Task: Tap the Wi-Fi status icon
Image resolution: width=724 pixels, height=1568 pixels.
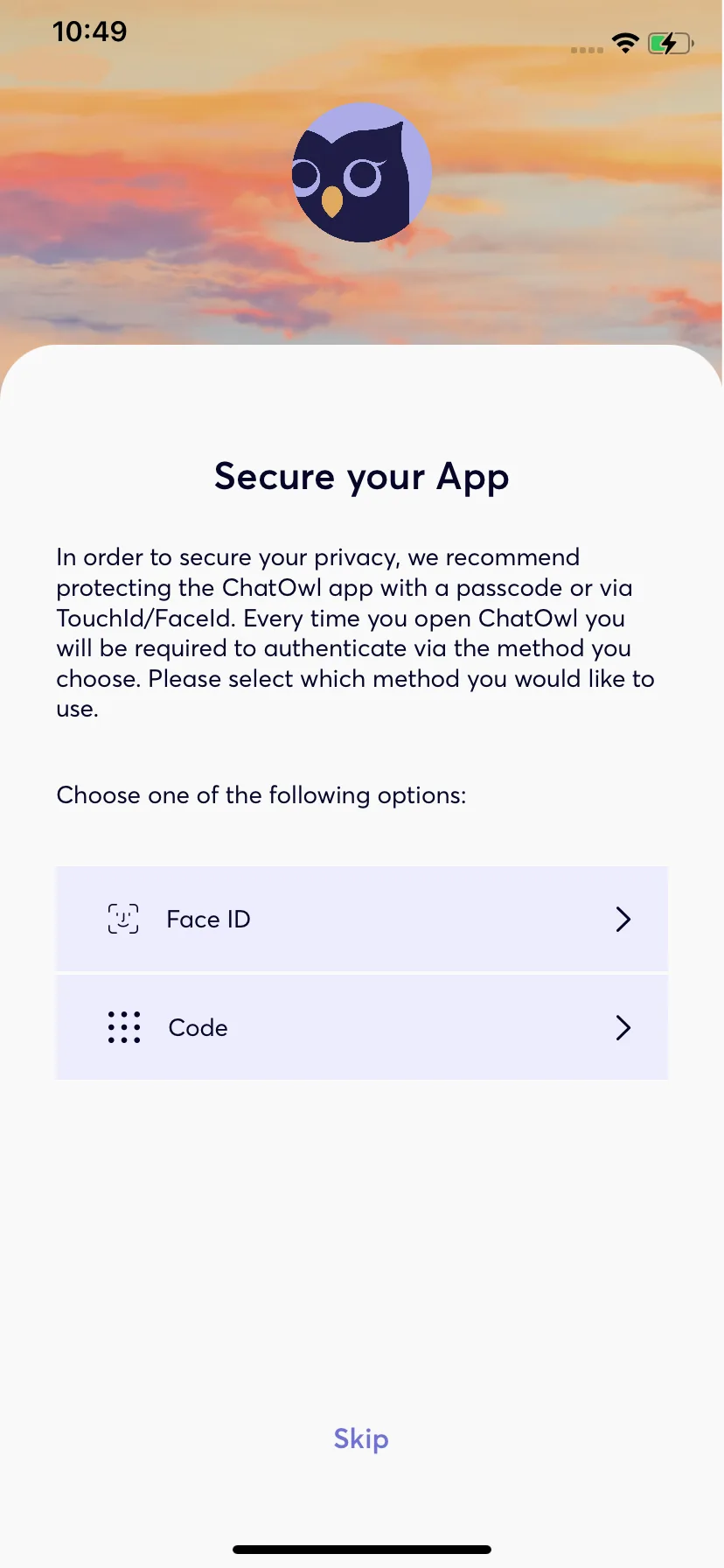Action: [626, 43]
